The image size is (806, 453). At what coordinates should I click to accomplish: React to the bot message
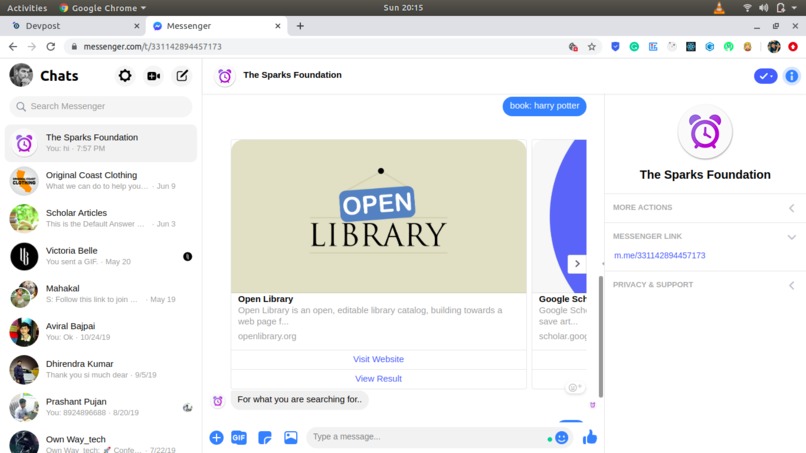coord(574,388)
